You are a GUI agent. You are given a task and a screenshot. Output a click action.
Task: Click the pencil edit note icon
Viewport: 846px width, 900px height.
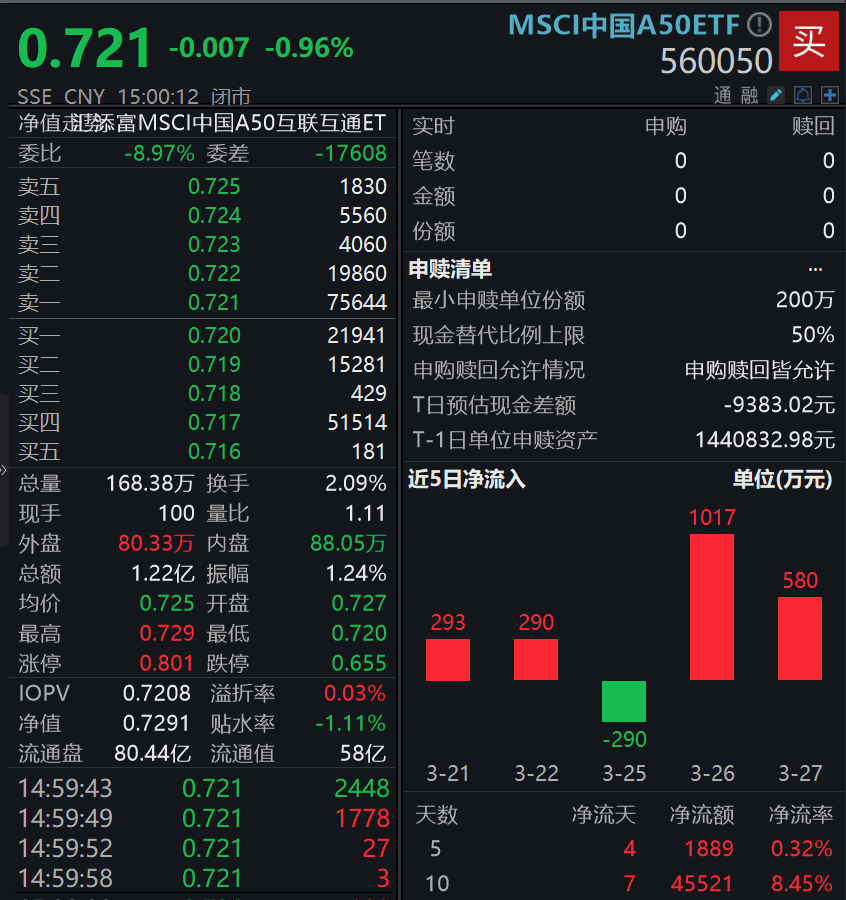pyautogui.click(x=776, y=95)
